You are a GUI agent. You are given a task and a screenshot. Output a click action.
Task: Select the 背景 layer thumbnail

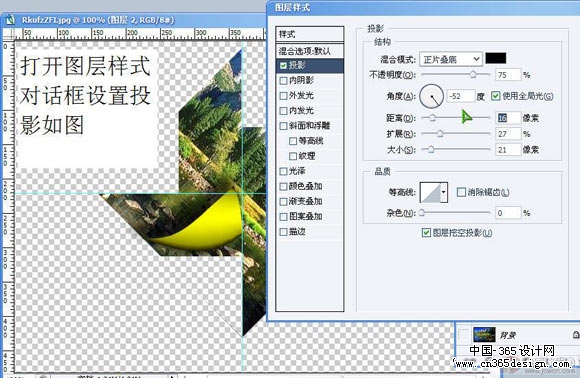(x=484, y=334)
